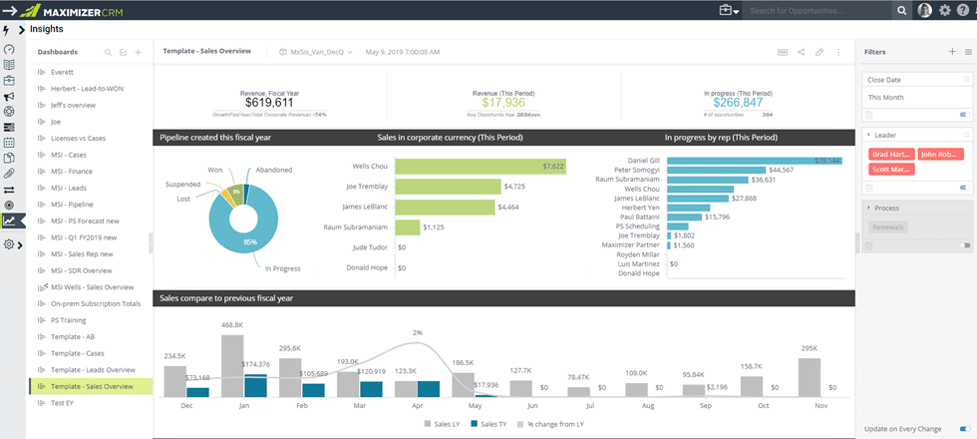Click This Month close date value

(x=885, y=97)
